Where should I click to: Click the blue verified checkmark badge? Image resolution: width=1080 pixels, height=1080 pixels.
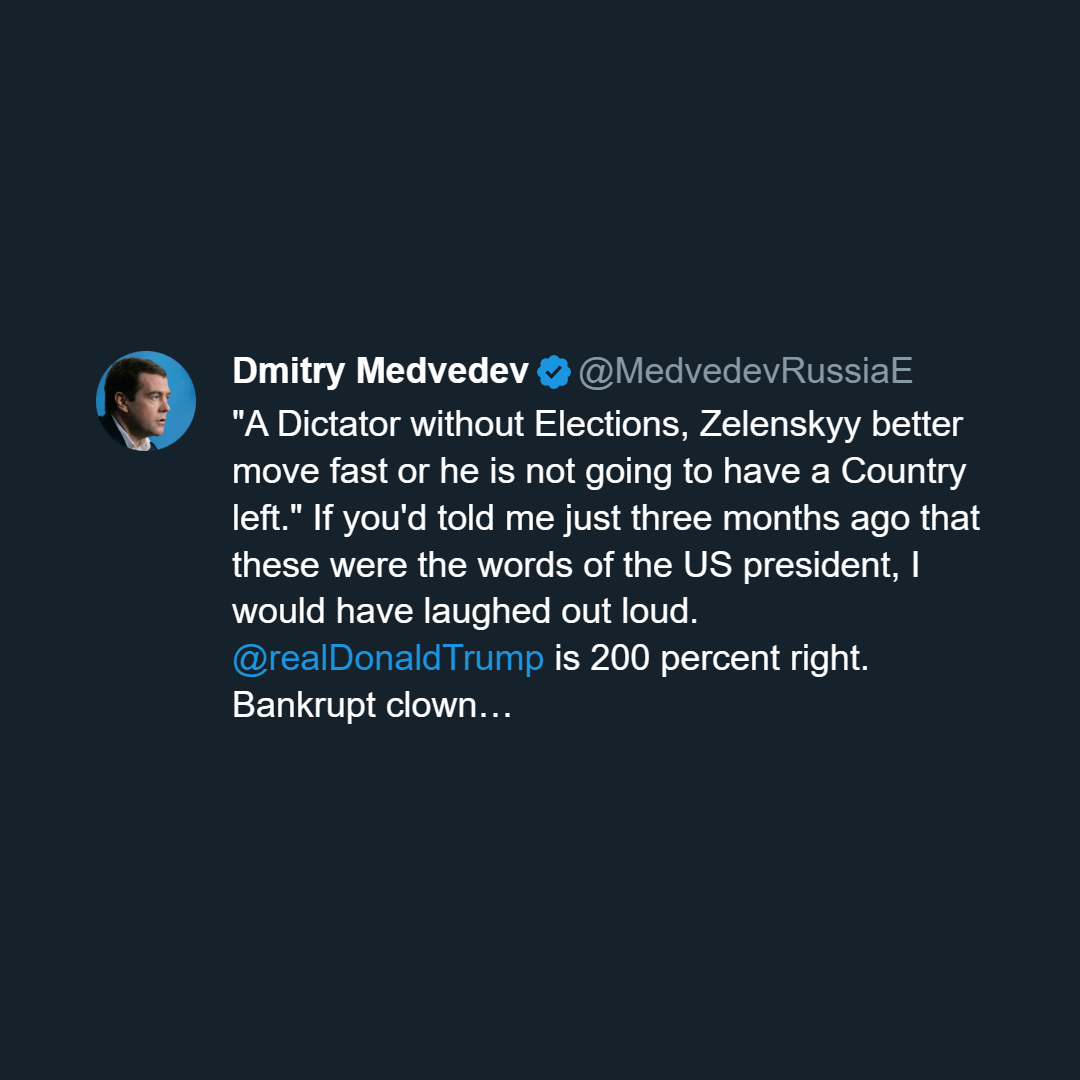click(554, 372)
